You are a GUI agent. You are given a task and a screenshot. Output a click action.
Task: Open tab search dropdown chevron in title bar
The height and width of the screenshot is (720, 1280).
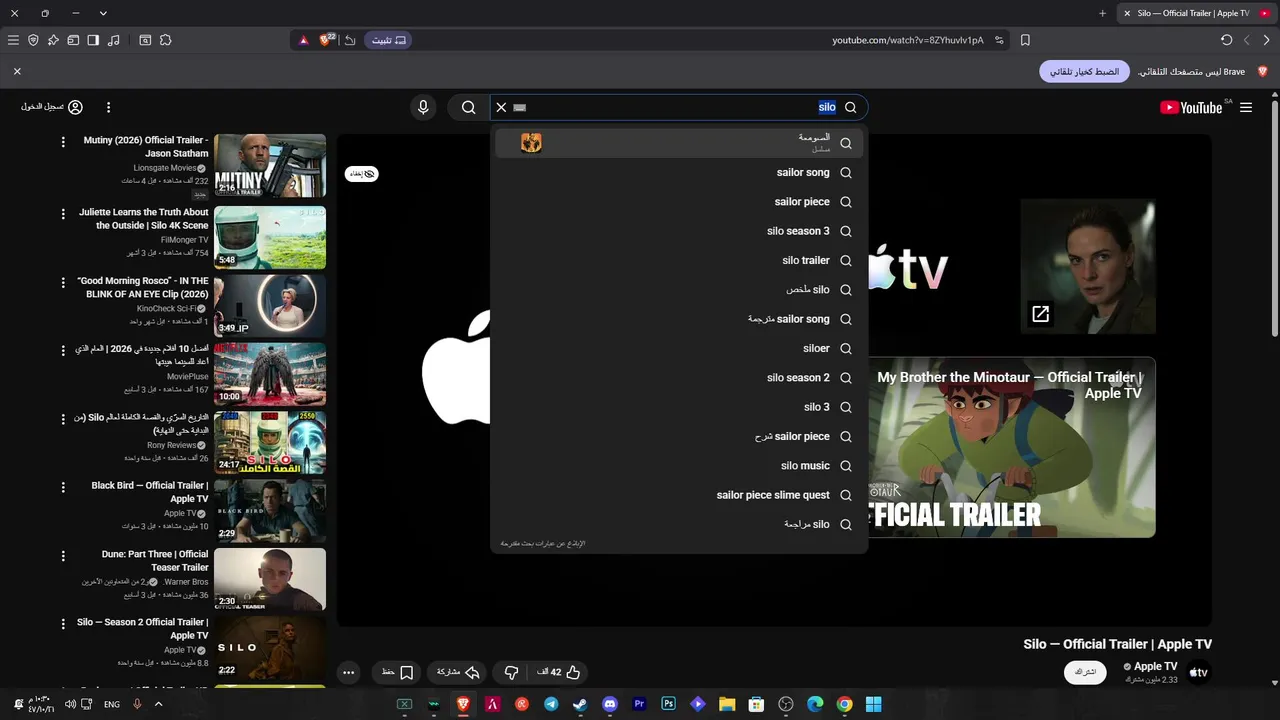pos(103,13)
